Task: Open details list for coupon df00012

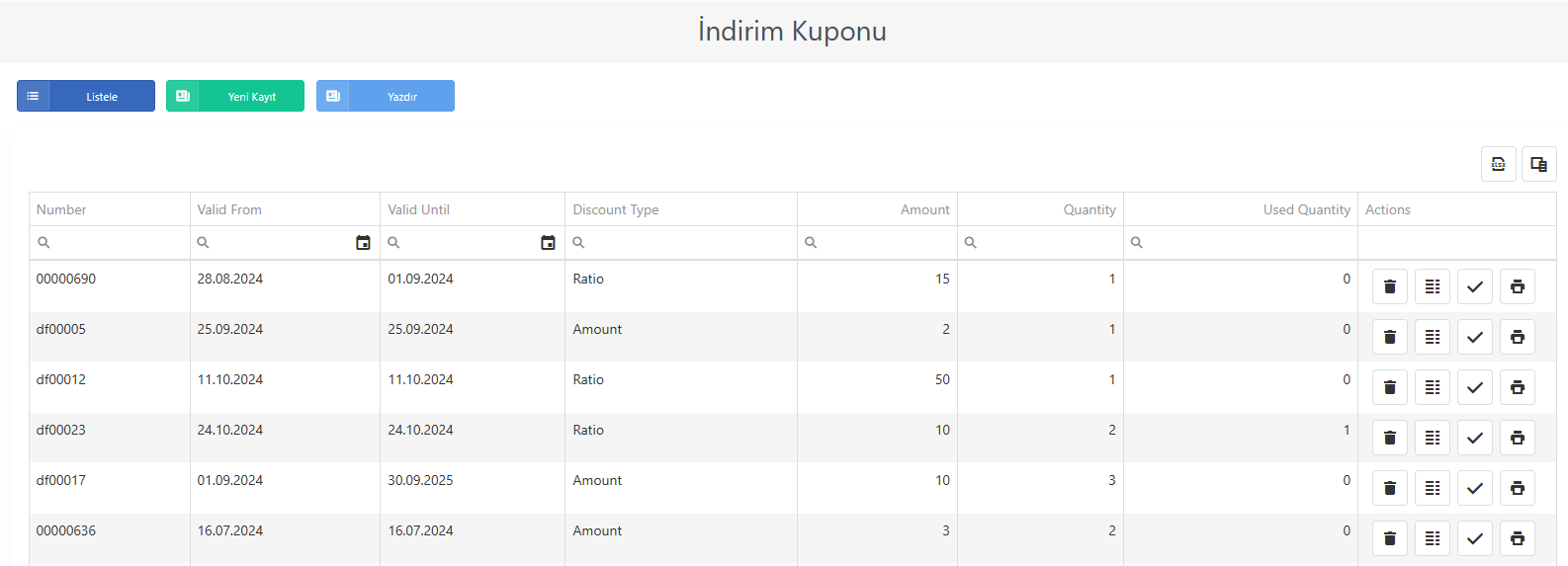Action: pyautogui.click(x=1433, y=387)
